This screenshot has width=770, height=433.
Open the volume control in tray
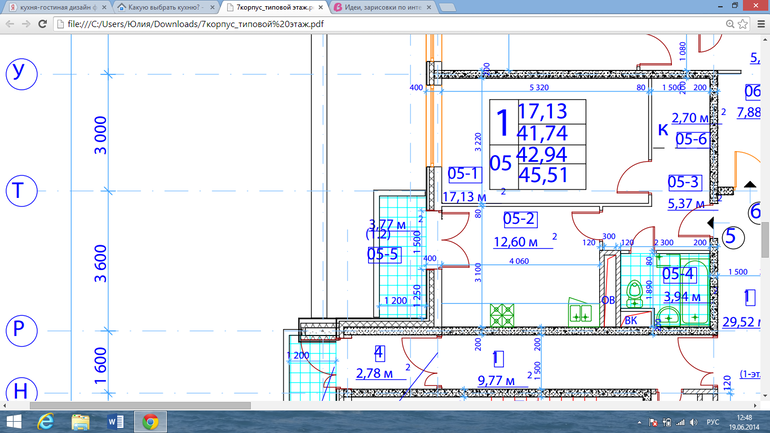tap(695, 421)
